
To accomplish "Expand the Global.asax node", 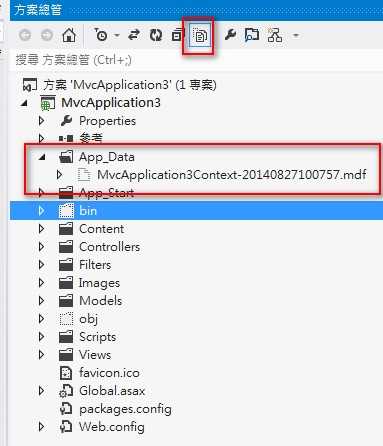I will tap(41, 391).
